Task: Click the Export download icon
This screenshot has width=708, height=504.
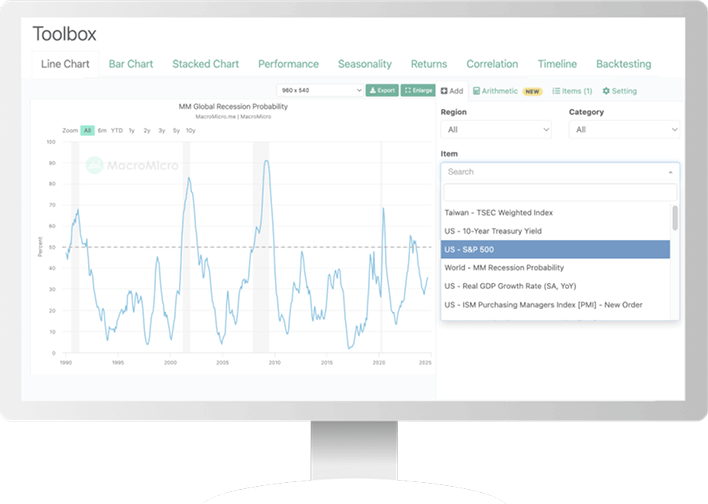Action: click(373, 90)
